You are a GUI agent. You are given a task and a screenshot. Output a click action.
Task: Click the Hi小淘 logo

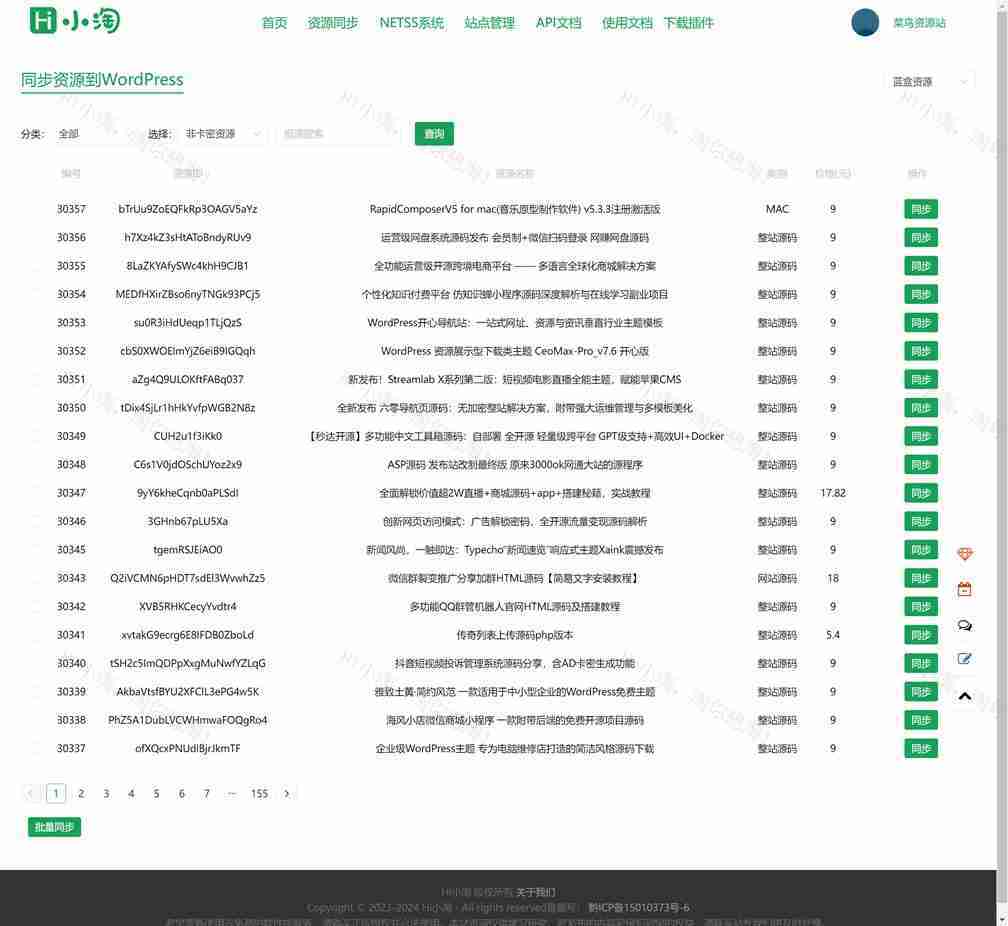(x=75, y=21)
